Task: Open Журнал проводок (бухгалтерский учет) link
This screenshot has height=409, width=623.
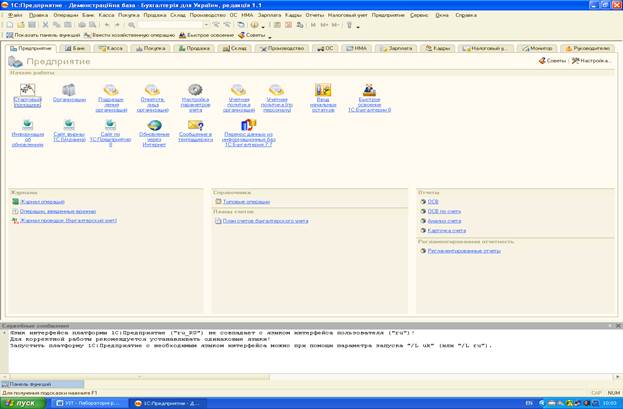Action: click(68, 221)
